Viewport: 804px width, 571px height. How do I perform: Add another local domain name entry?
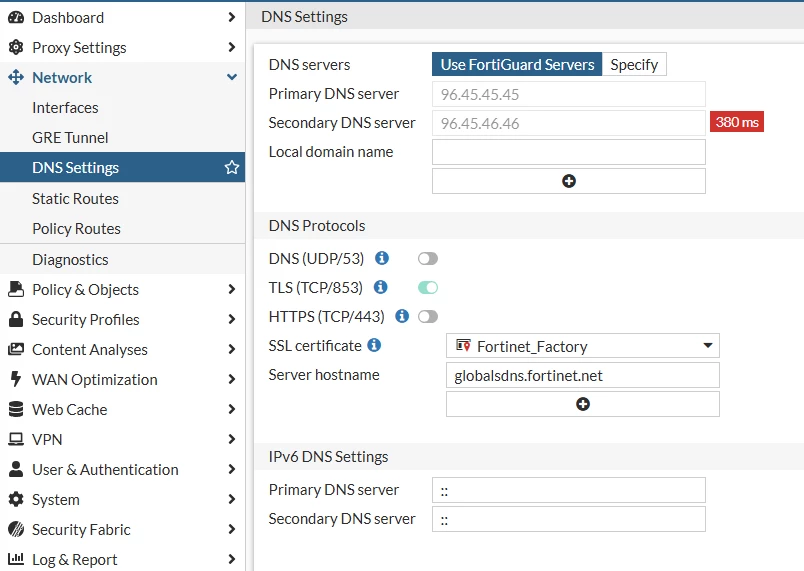[569, 181]
